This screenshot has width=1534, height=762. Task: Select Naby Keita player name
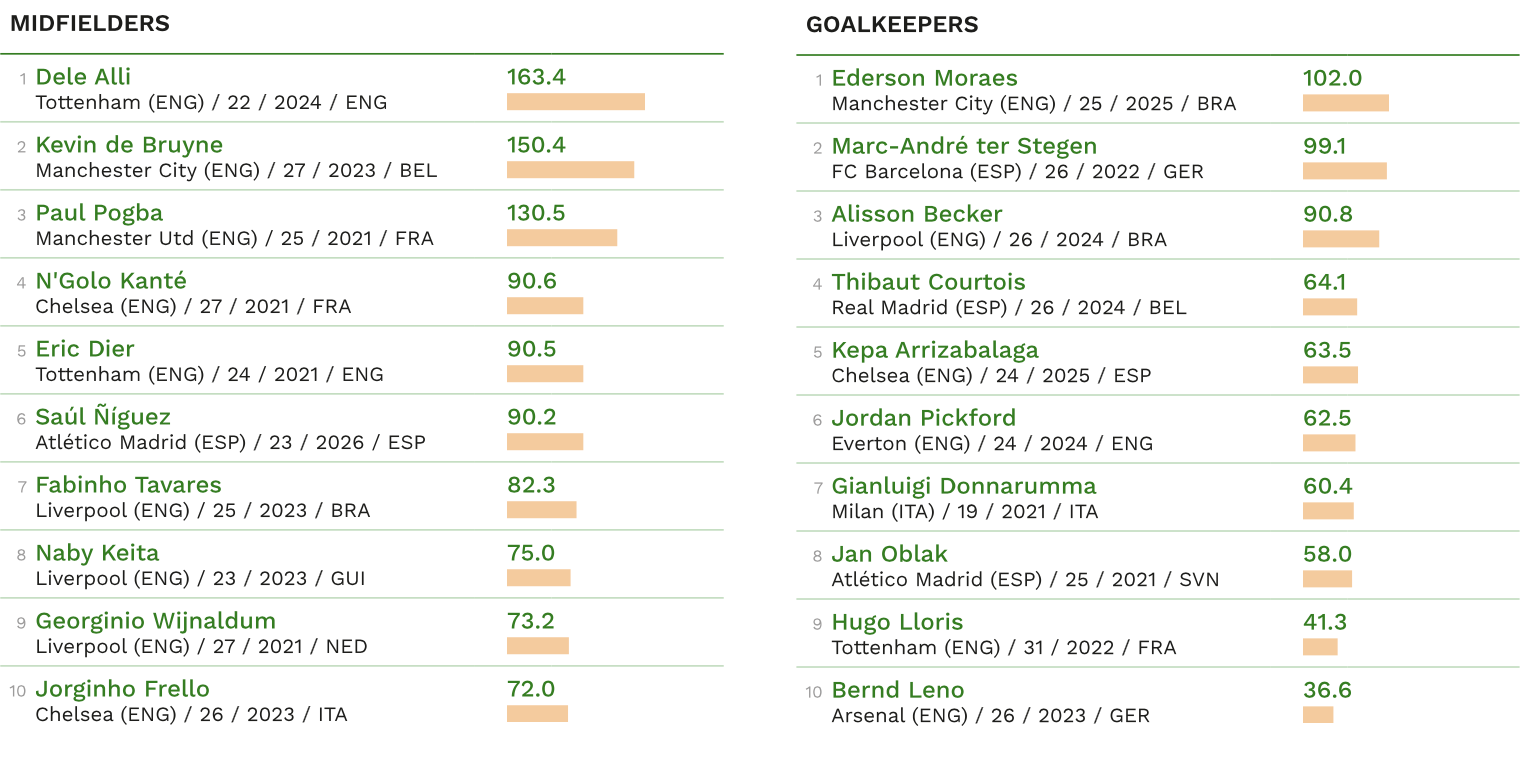97,553
